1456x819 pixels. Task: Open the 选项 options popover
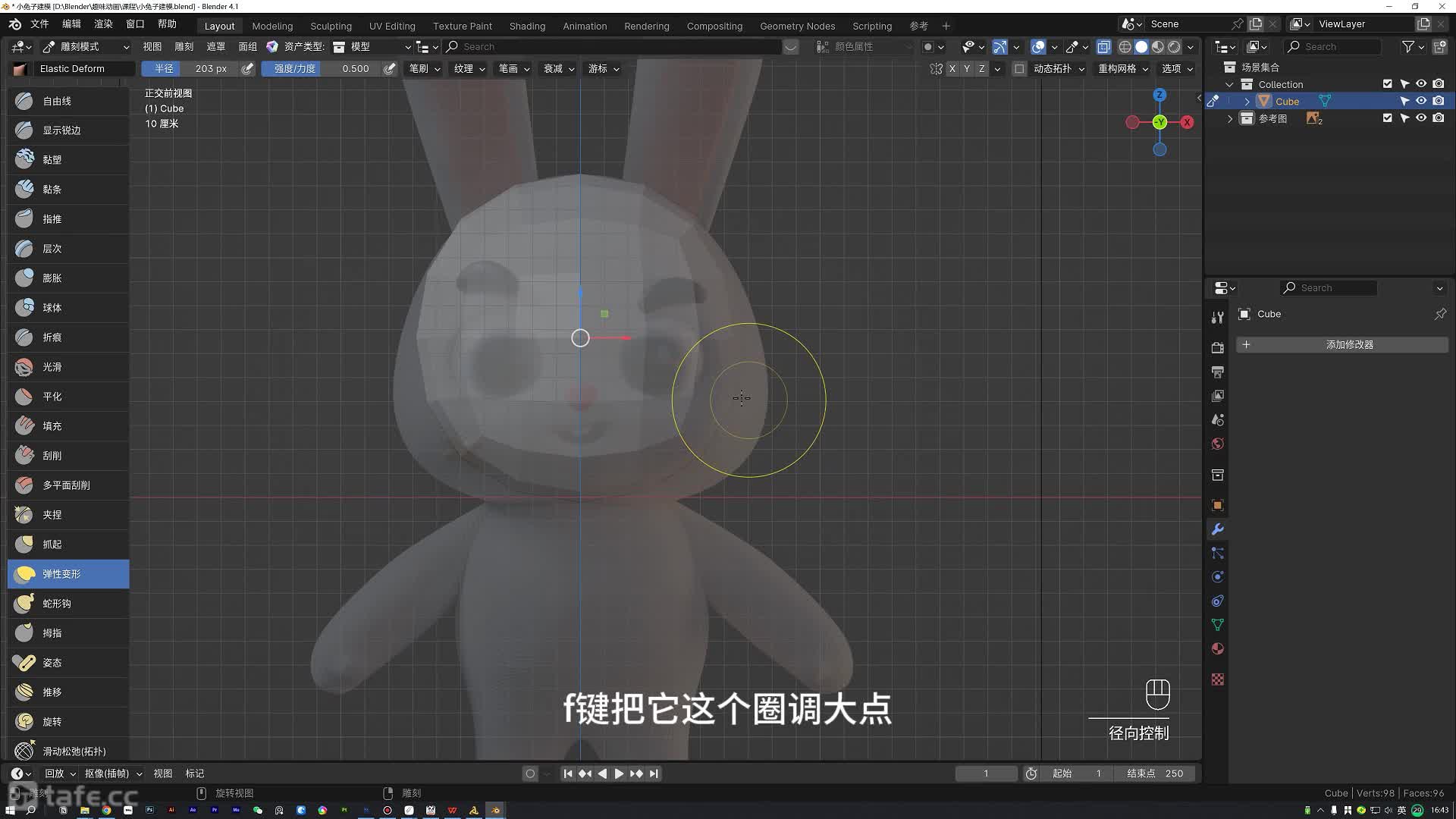tap(1177, 68)
